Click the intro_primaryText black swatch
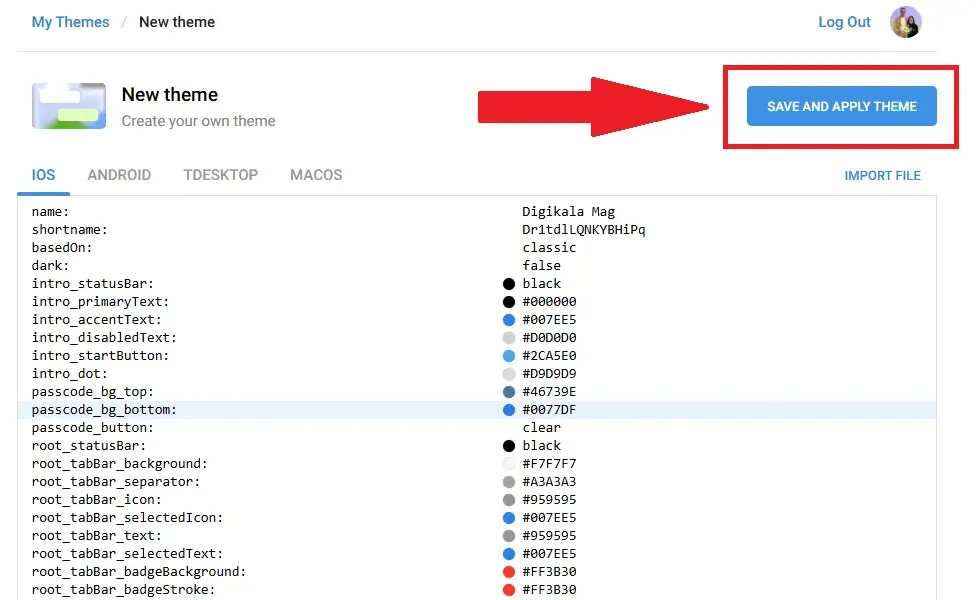This screenshot has width=977, height=600. tap(509, 302)
